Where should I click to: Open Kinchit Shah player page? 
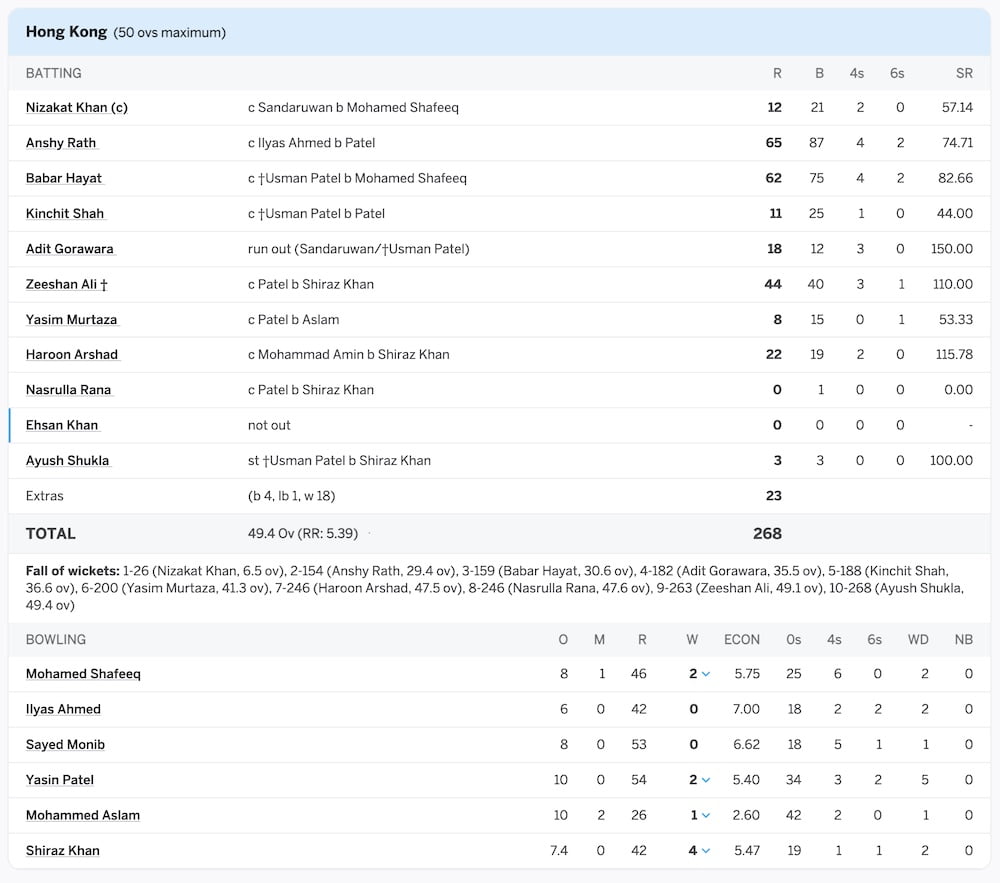[65, 214]
